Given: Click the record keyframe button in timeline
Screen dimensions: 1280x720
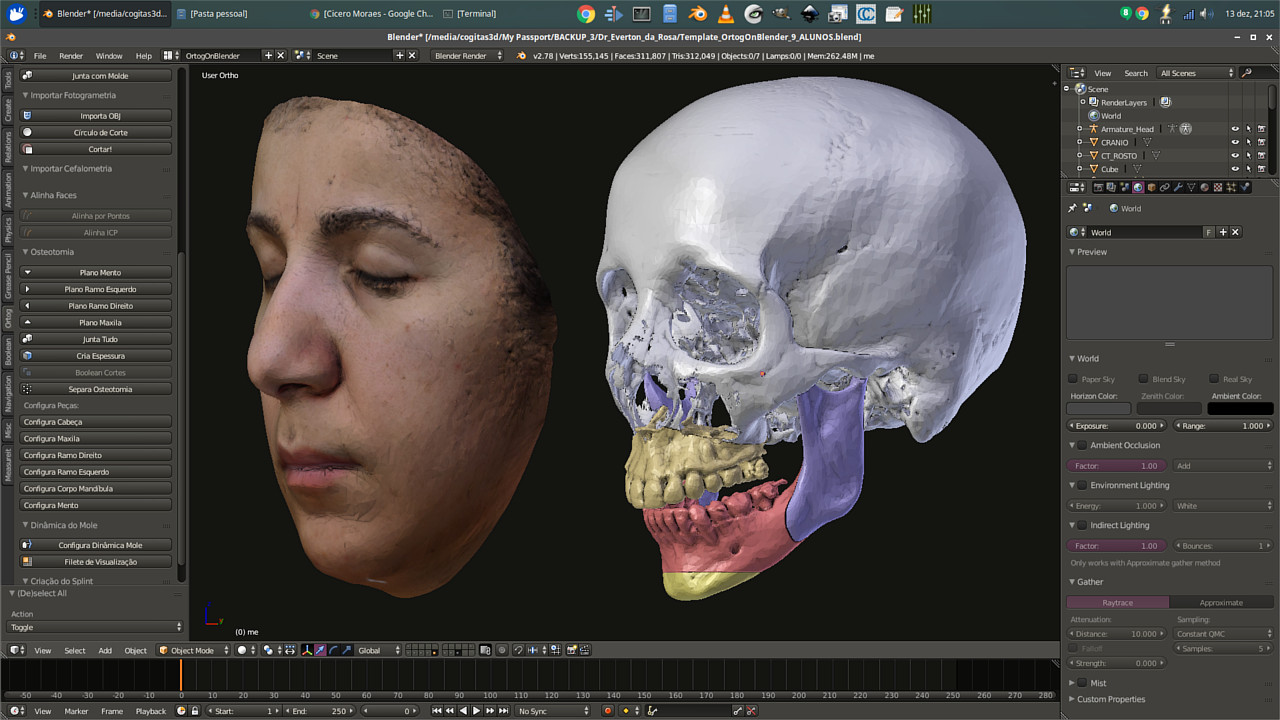Looking at the screenshot, I should (x=607, y=711).
